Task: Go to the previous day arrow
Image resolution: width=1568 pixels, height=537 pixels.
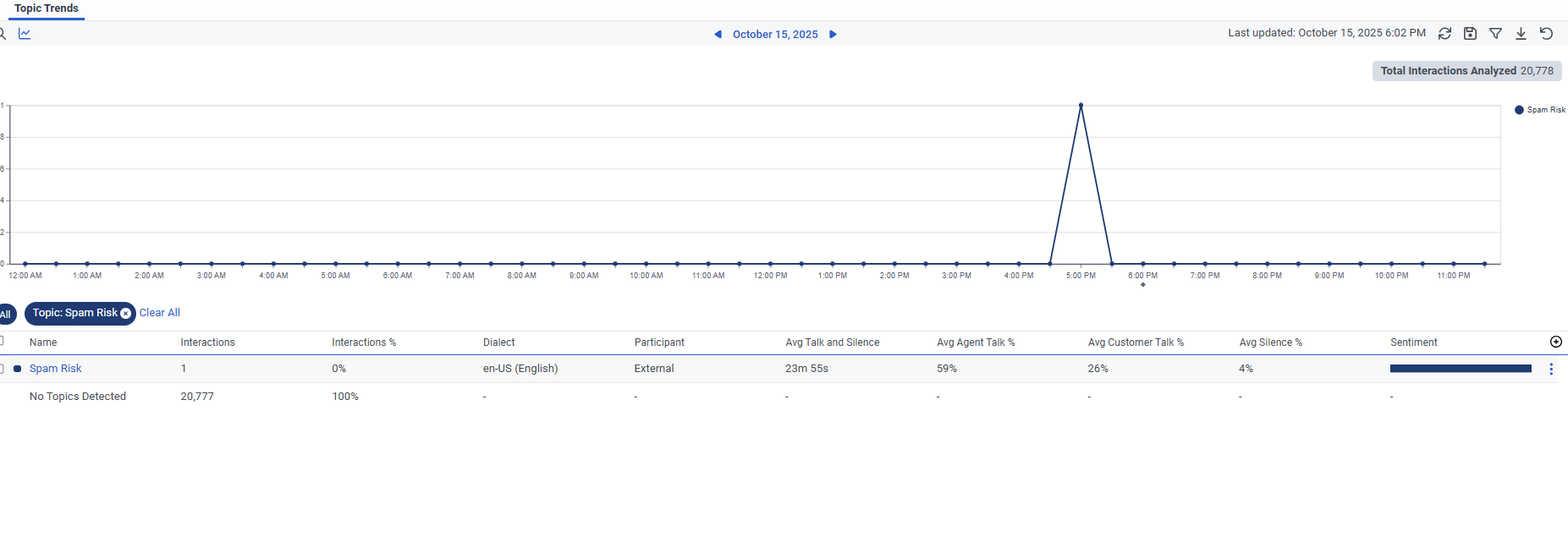Action: coord(718,35)
